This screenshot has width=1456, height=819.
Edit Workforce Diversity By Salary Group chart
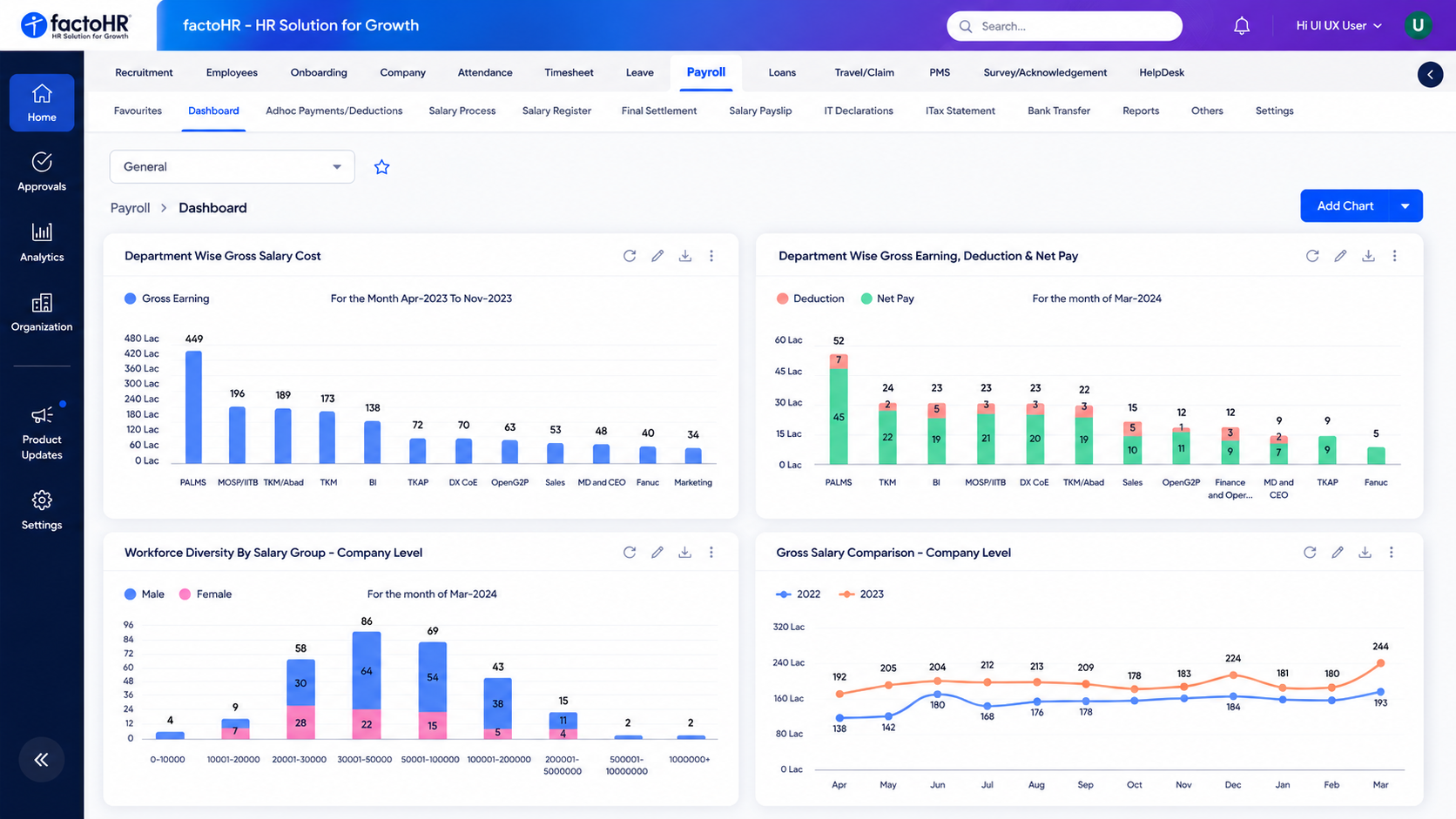[657, 553]
